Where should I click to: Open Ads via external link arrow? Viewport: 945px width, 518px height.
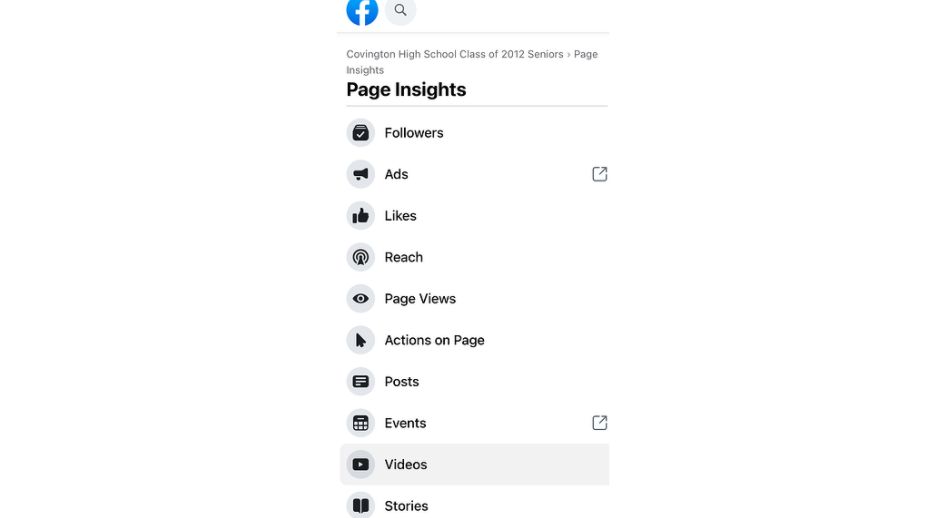[x=599, y=174]
